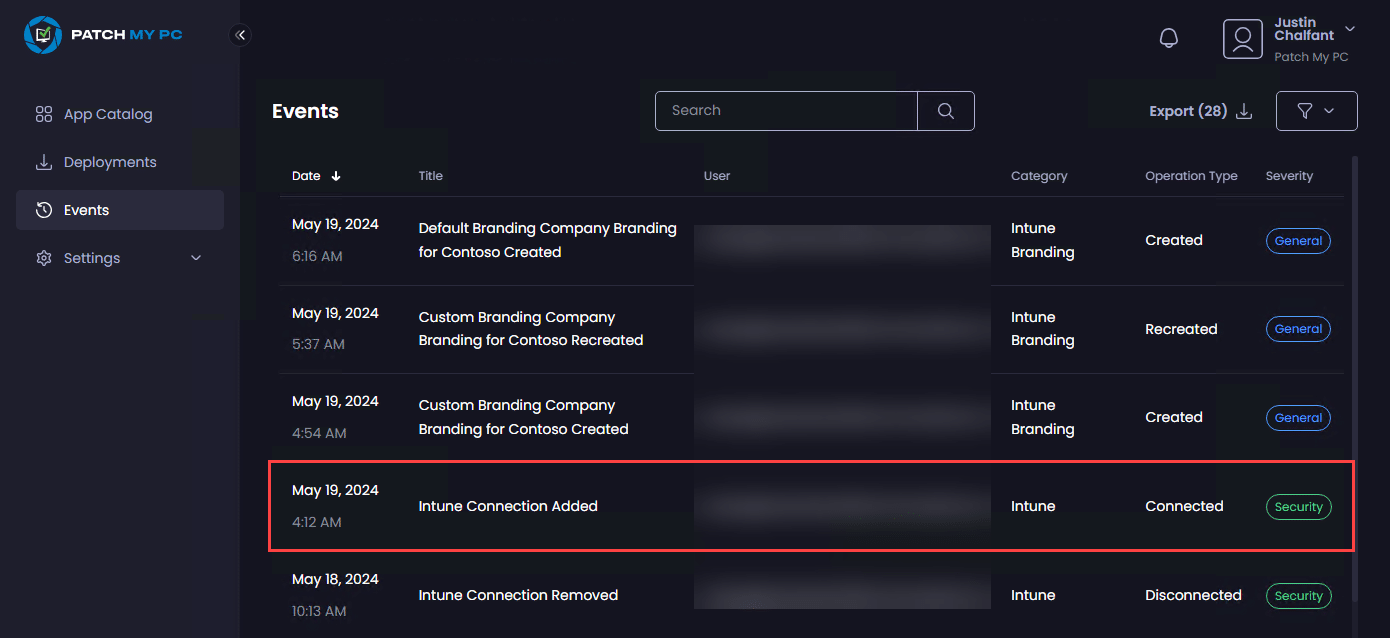Sort by the Severity column header
1390x638 pixels.
click(x=1289, y=176)
